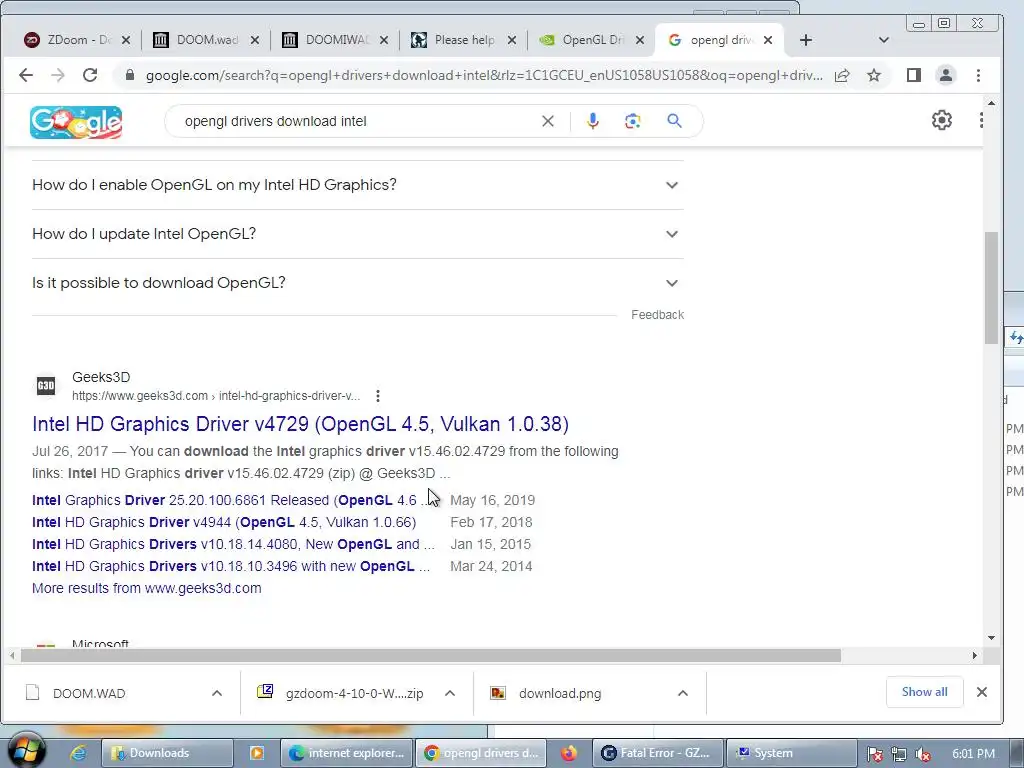
Task: Click the Geeks3D site favicon
Action: pos(46,385)
